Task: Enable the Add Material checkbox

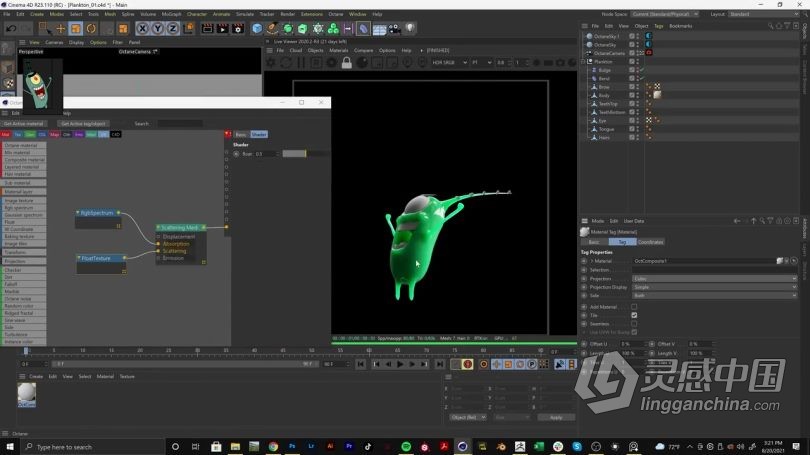Action: click(634, 307)
